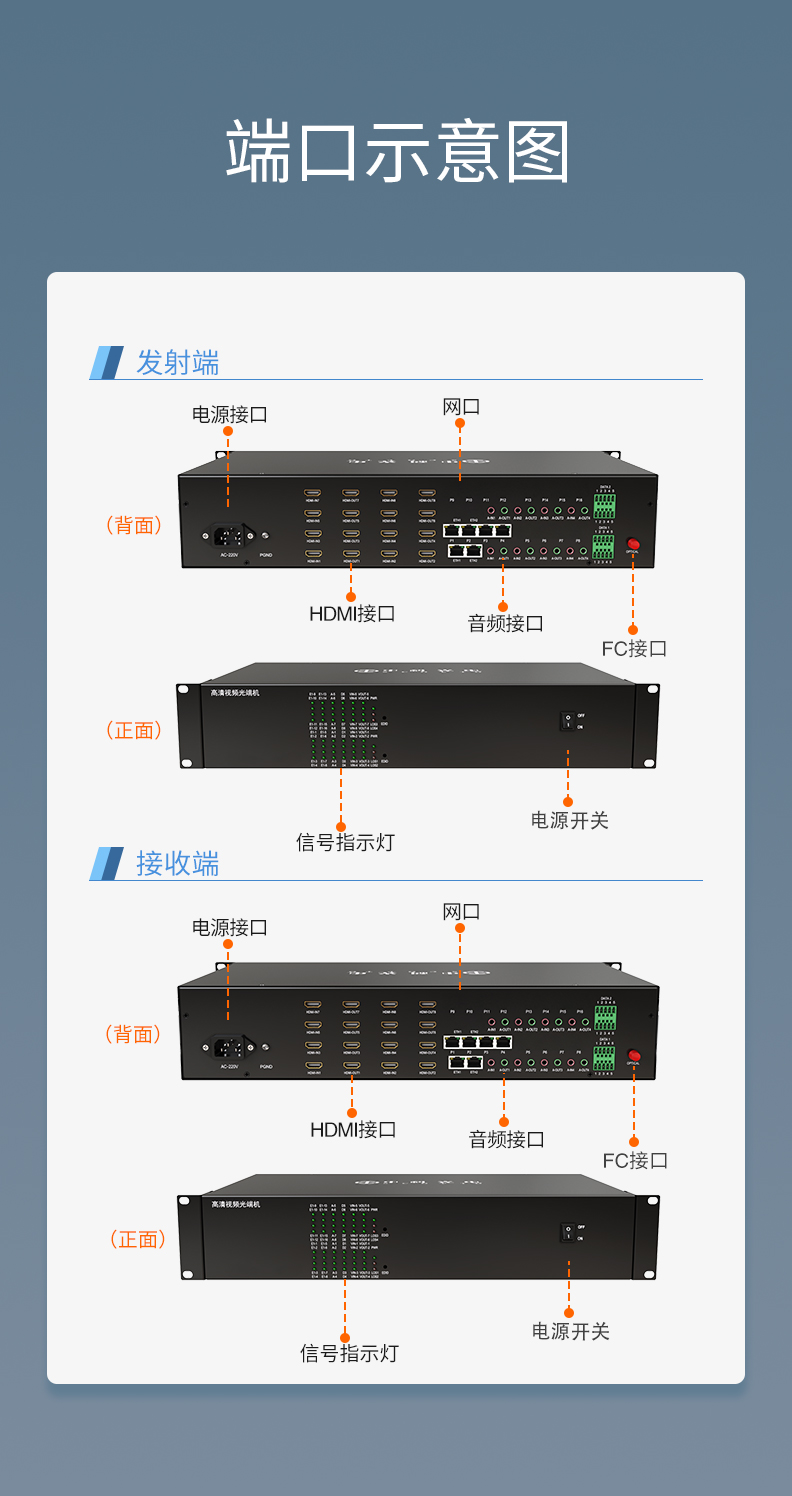The image size is (792, 1496).
Task: Open the 发射端 section heading
Action: point(177,362)
